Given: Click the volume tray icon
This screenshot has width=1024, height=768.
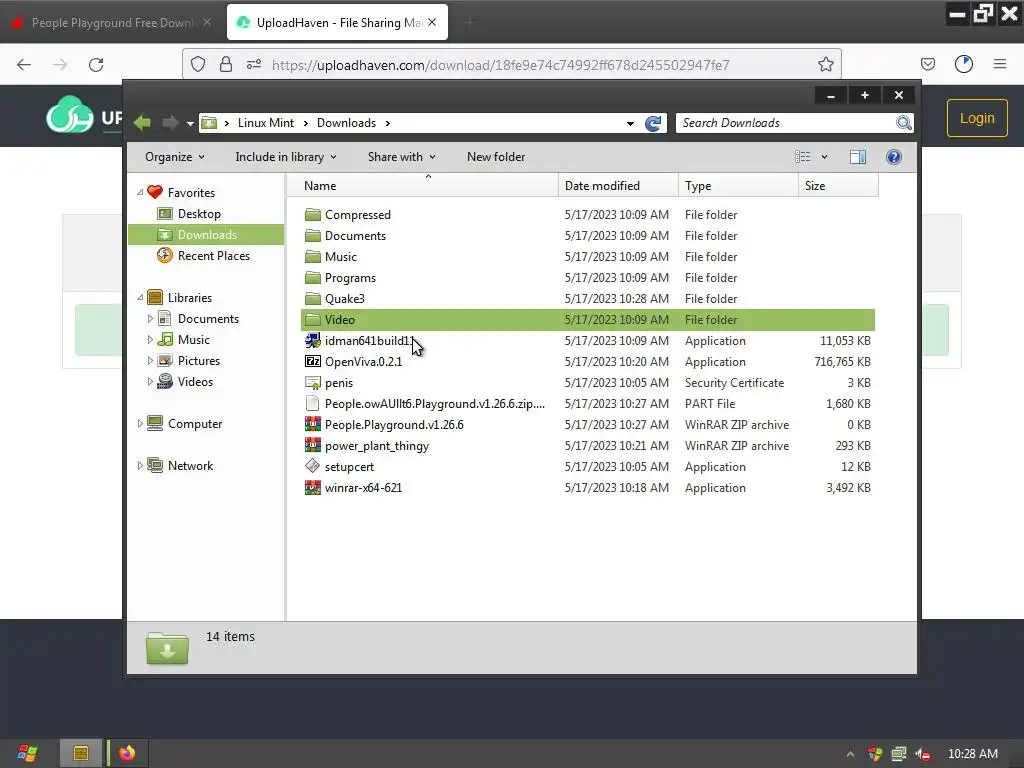Looking at the screenshot, I should pyautogui.click(x=923, y=754).
